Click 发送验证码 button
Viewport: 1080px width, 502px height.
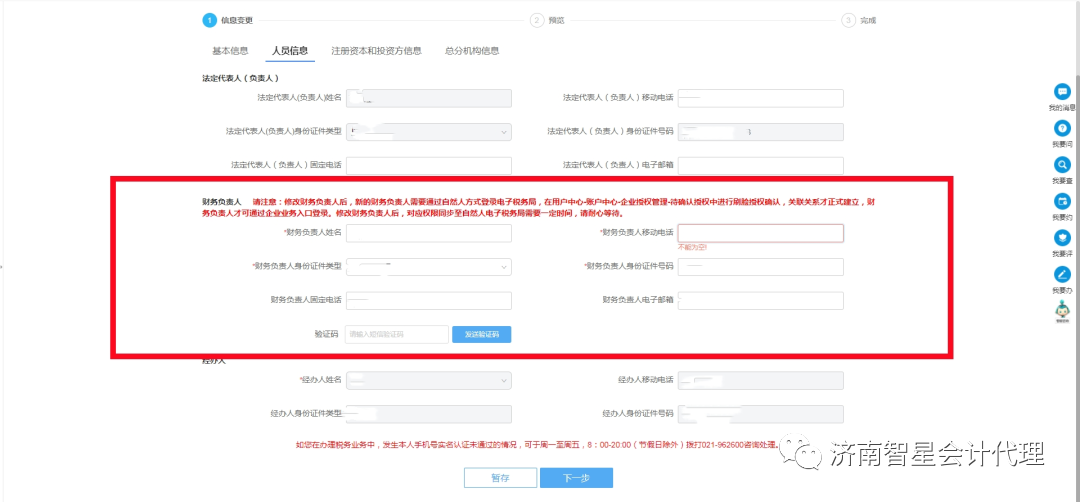click(481, 334)
